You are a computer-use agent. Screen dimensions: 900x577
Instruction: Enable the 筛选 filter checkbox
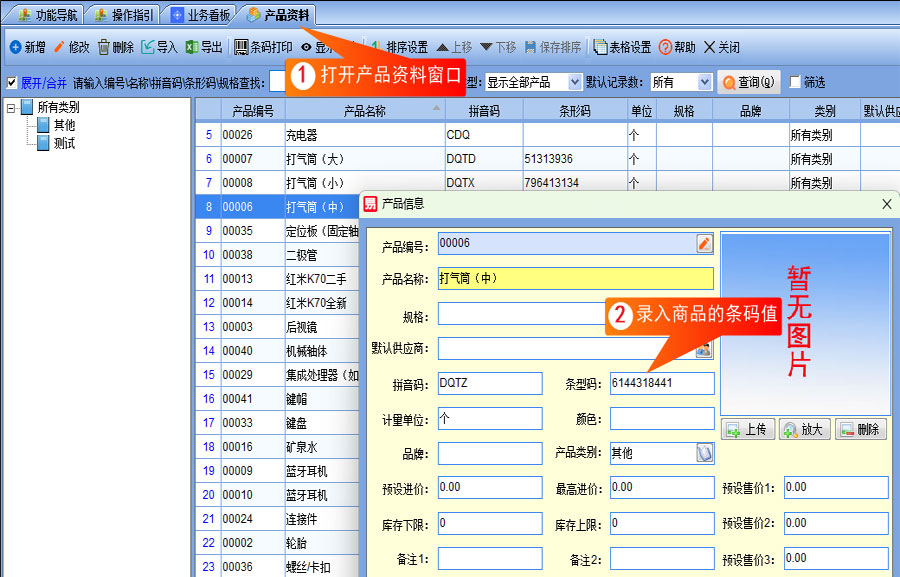[795, 83]
